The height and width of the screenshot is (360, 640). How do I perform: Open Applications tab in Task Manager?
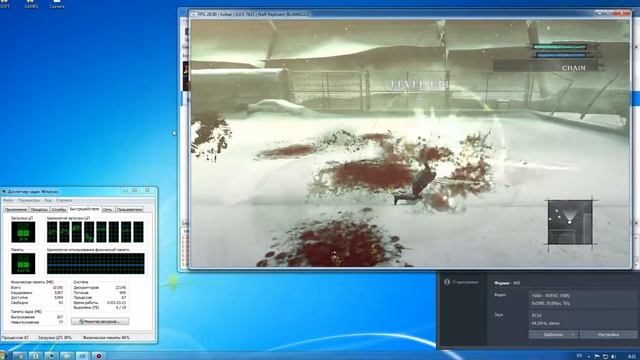(x=16, y=209)
